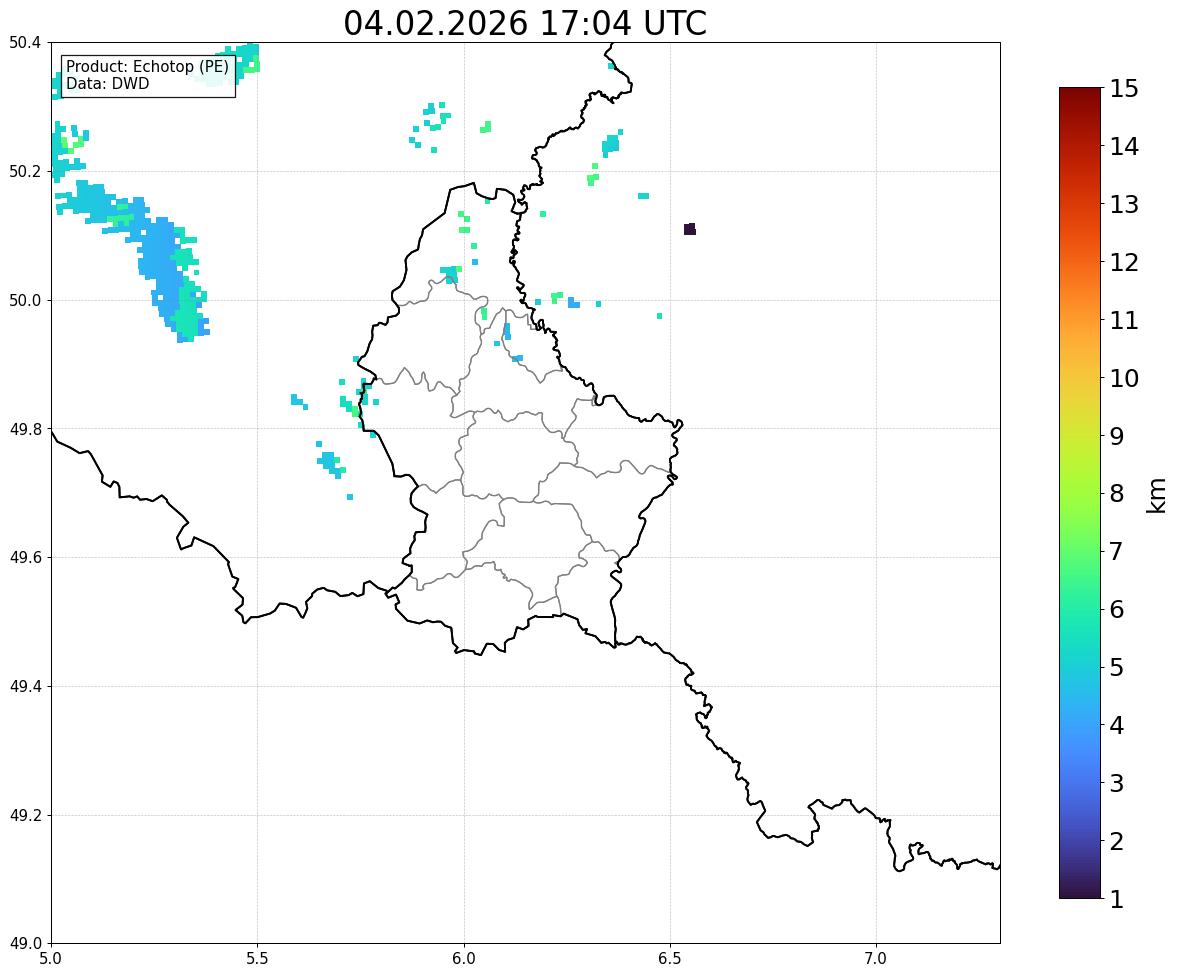Click the colorbar tick label 5
Viewport: 1178px width, 976px height.
[x=1117, y=667]
